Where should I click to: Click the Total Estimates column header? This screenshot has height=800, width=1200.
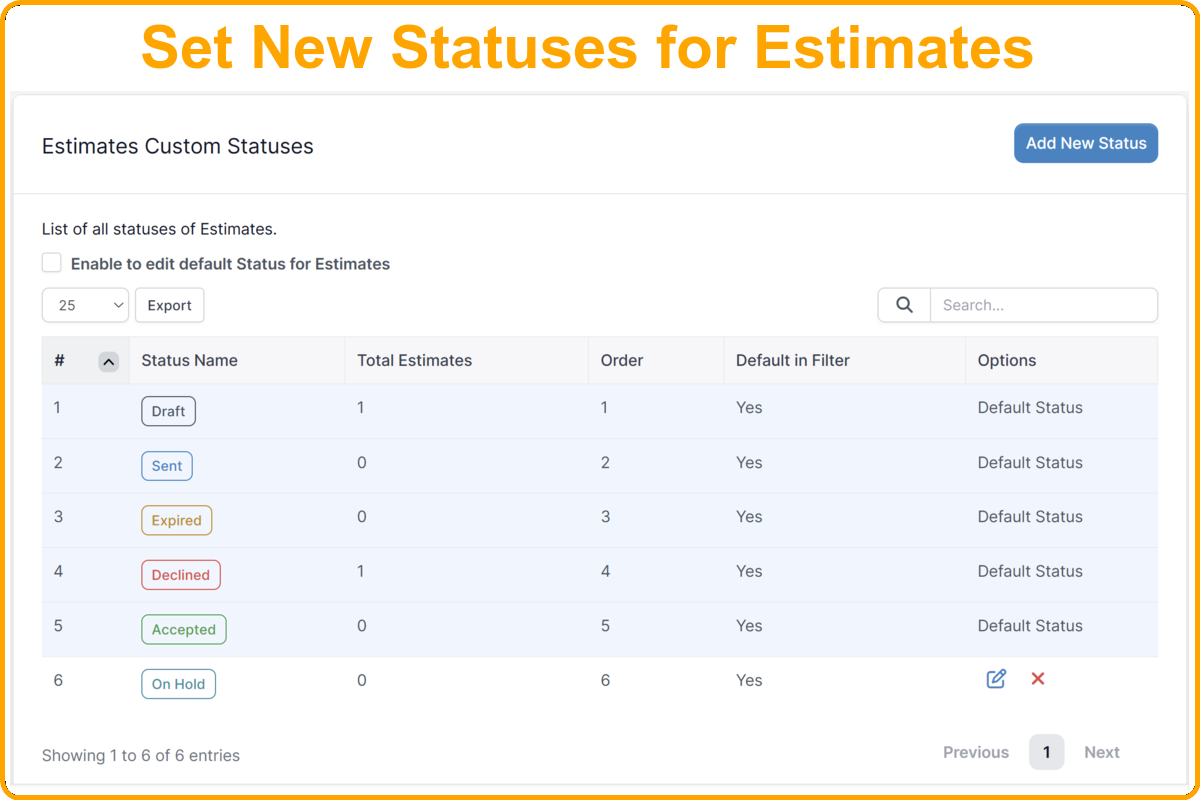pos(414,360)
